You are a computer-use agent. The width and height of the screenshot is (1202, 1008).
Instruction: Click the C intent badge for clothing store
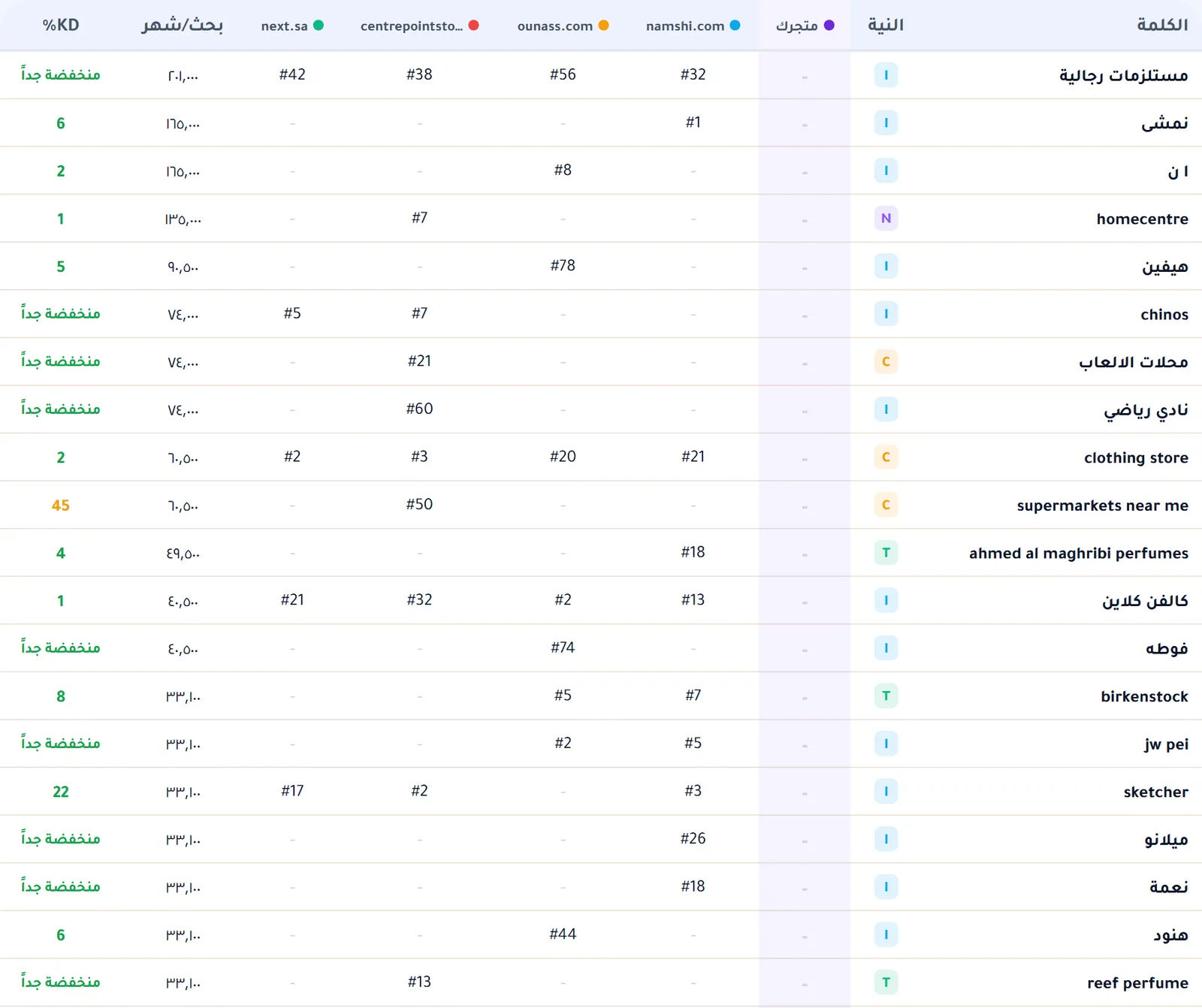(x=886, y=457)
